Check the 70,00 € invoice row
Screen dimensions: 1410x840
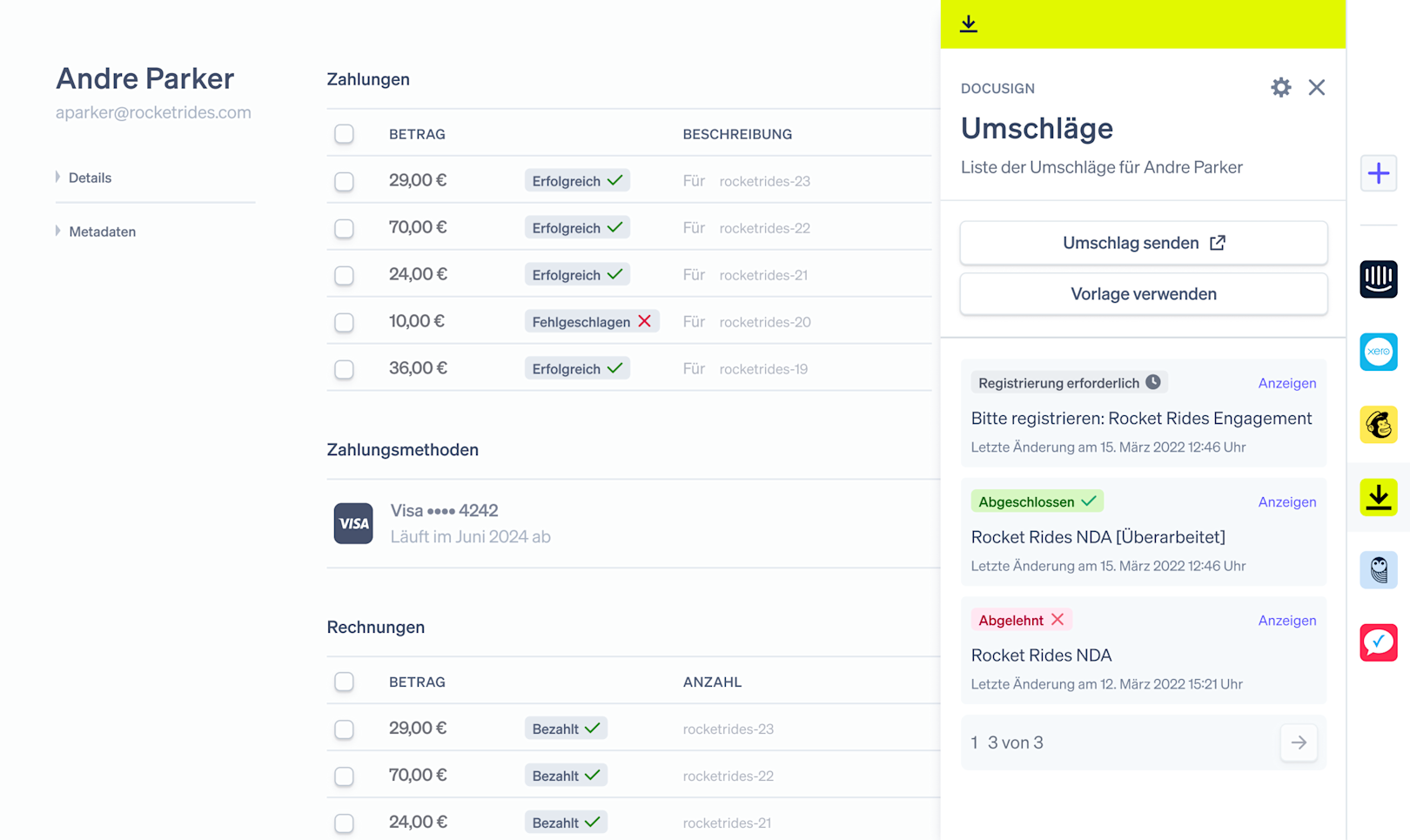344,776
